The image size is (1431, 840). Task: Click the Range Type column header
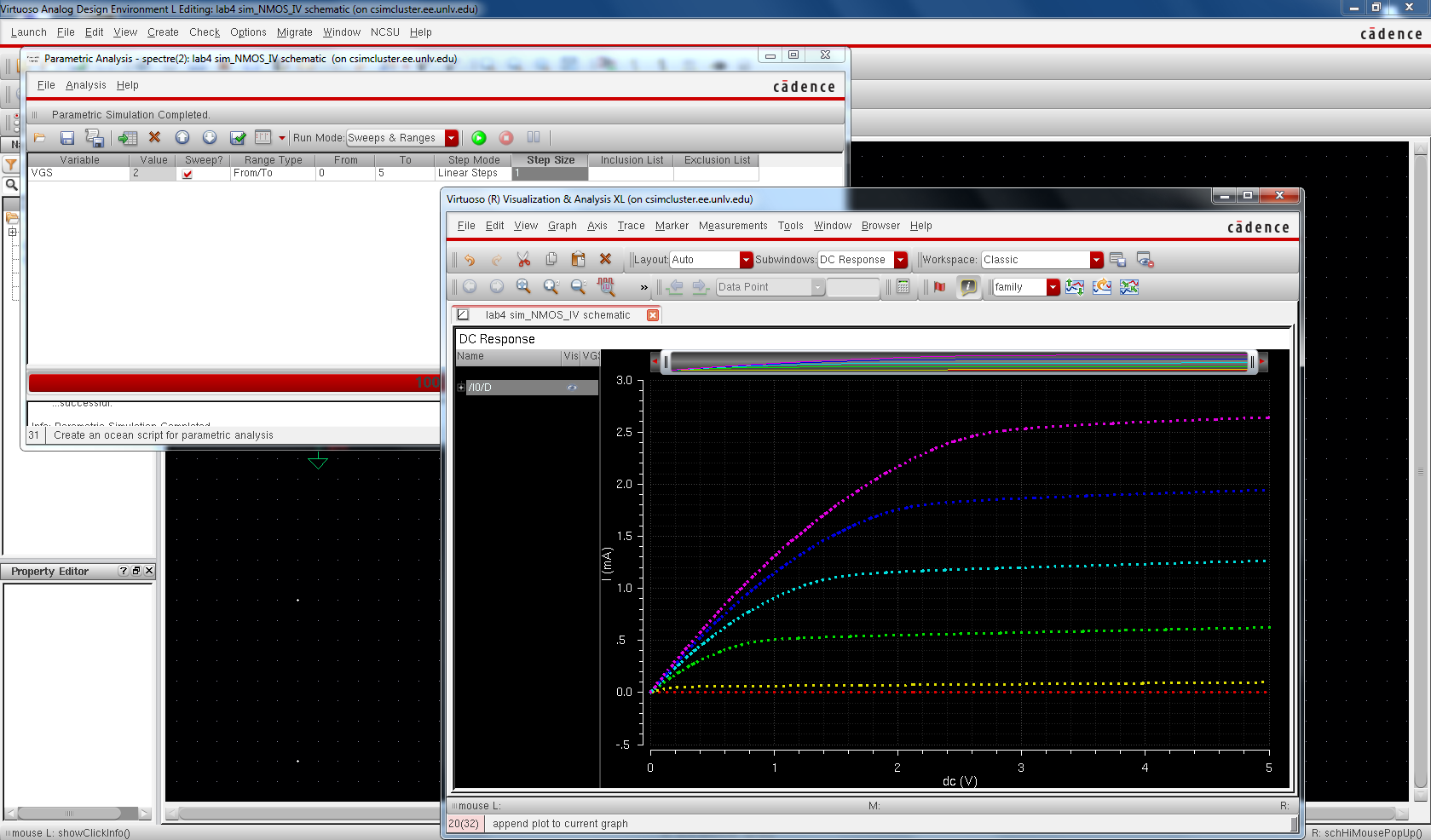tap(273, 160)
